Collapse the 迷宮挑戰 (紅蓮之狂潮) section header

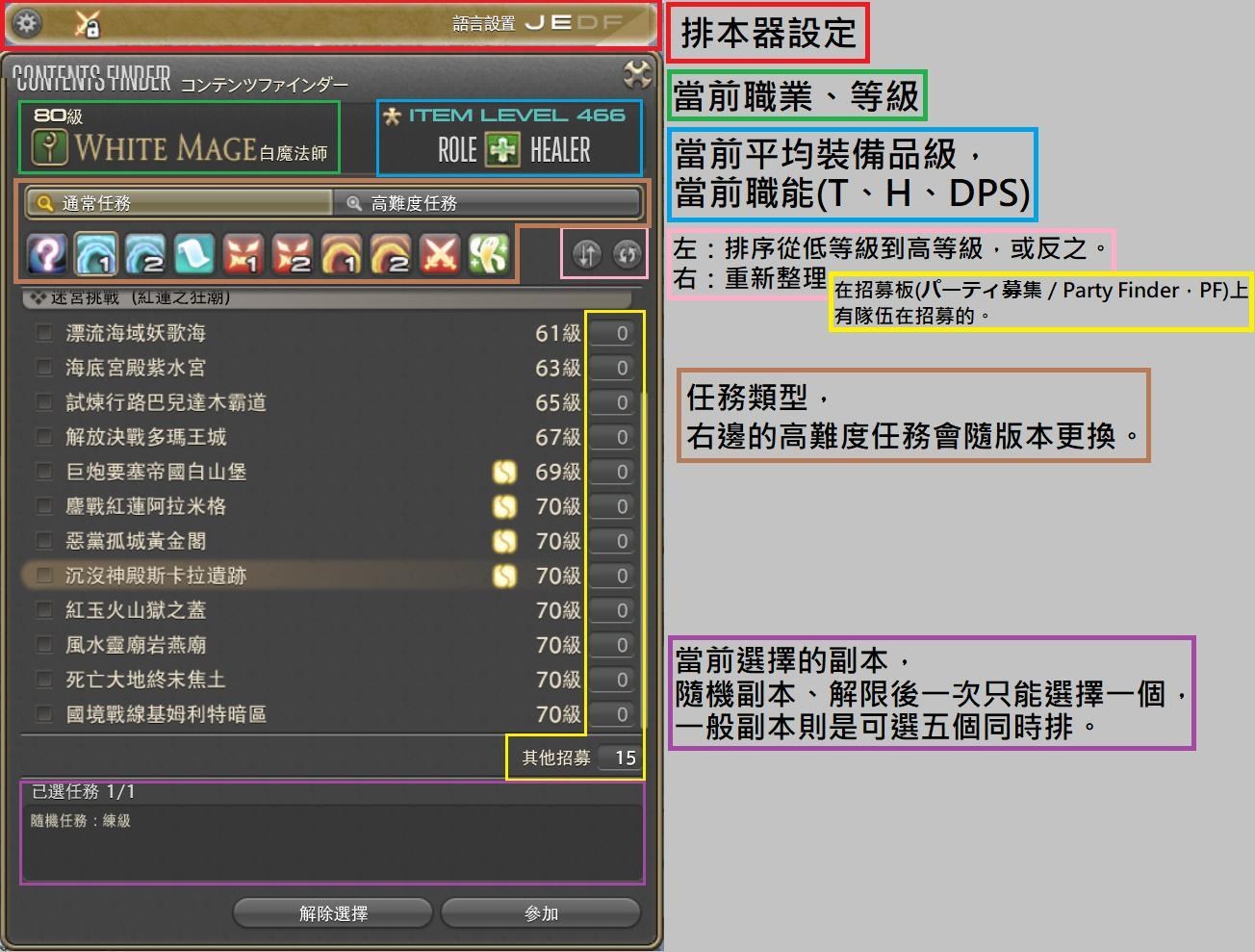[x=327, y=297]
